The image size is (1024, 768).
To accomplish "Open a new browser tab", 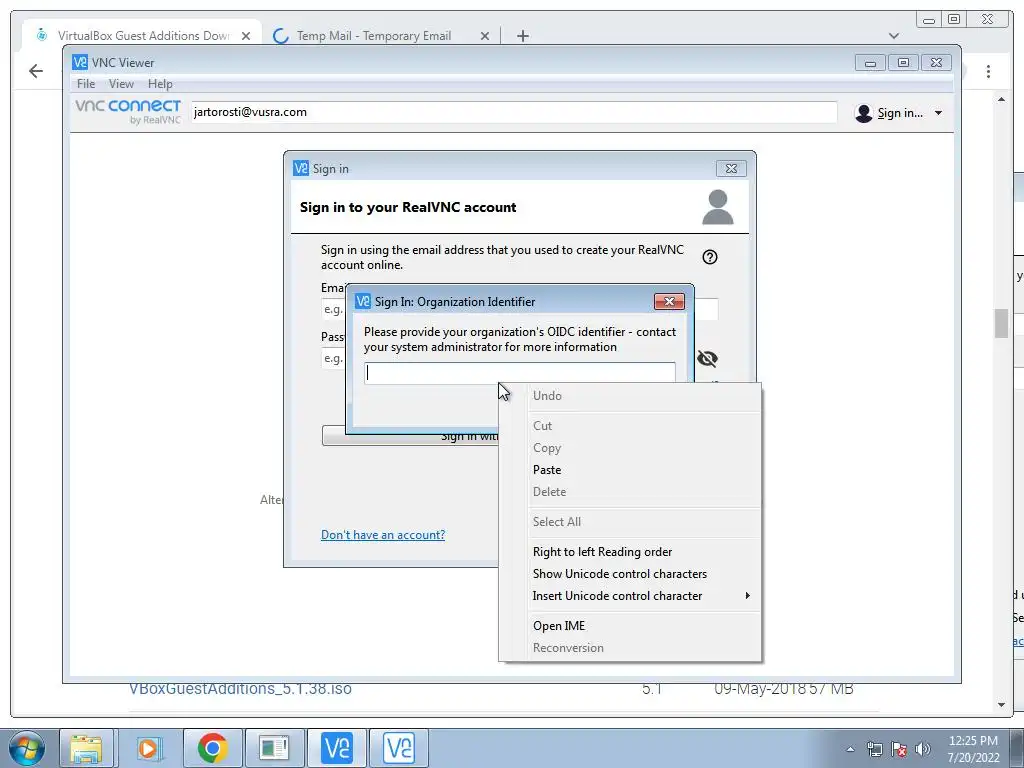I will coord(522,36).
